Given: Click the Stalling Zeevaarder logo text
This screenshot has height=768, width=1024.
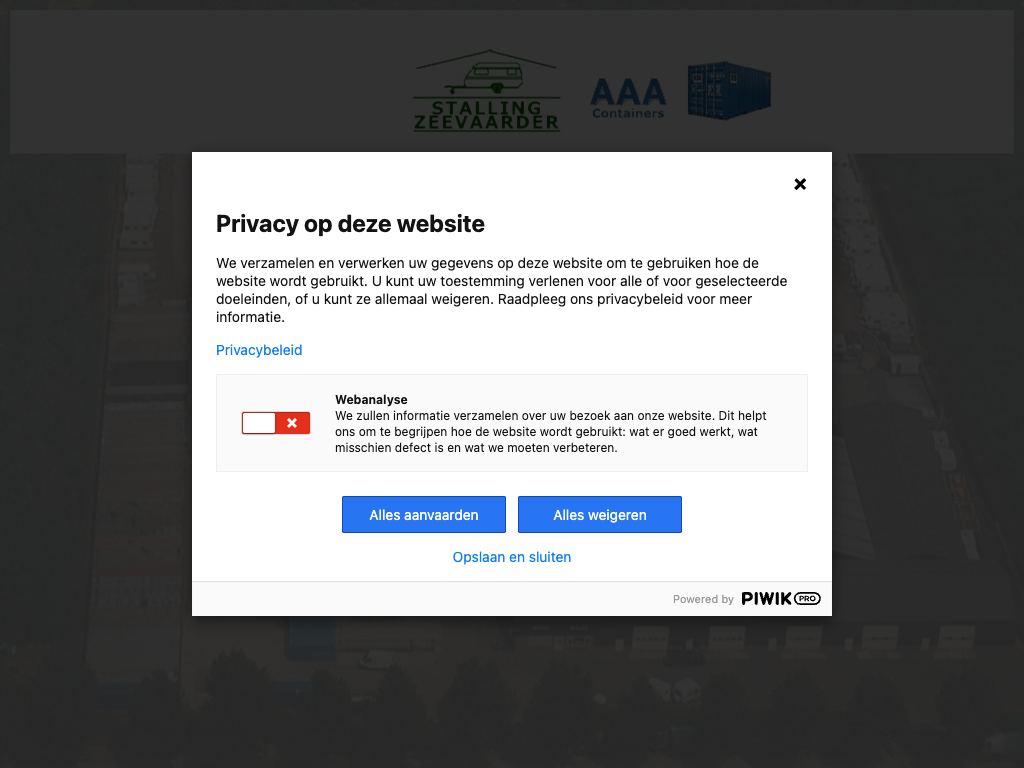Looking at the screenshot, I should coord(487,116).
